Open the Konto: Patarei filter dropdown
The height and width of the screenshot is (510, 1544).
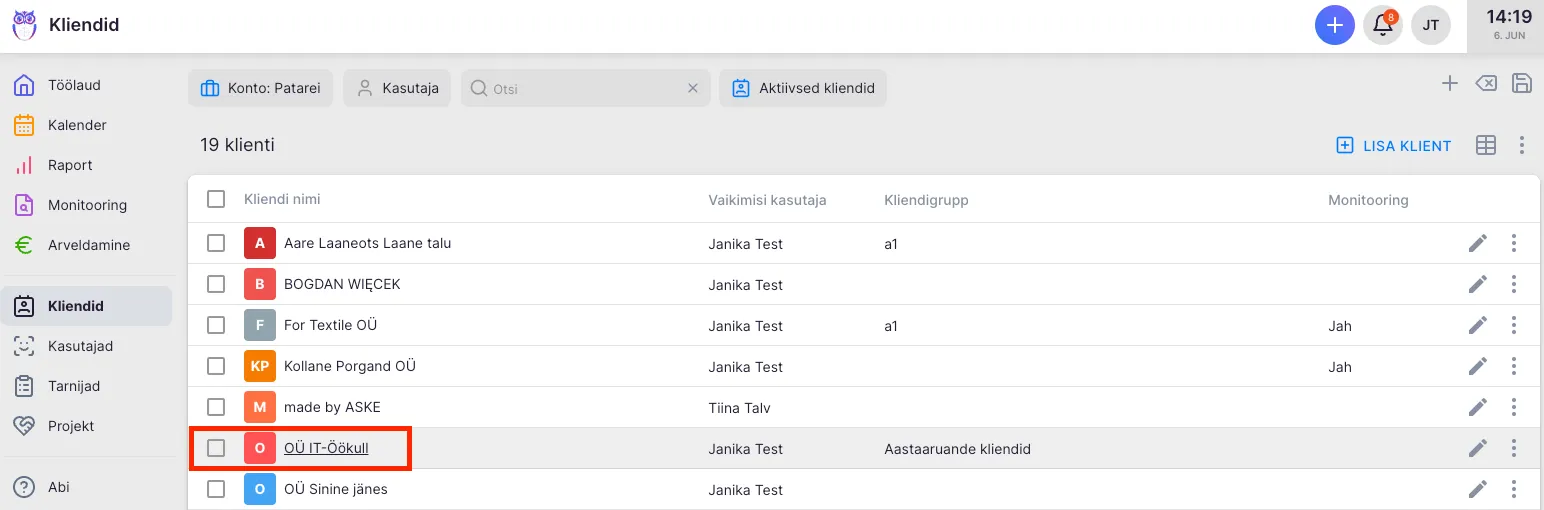click(x=260, y=88)
